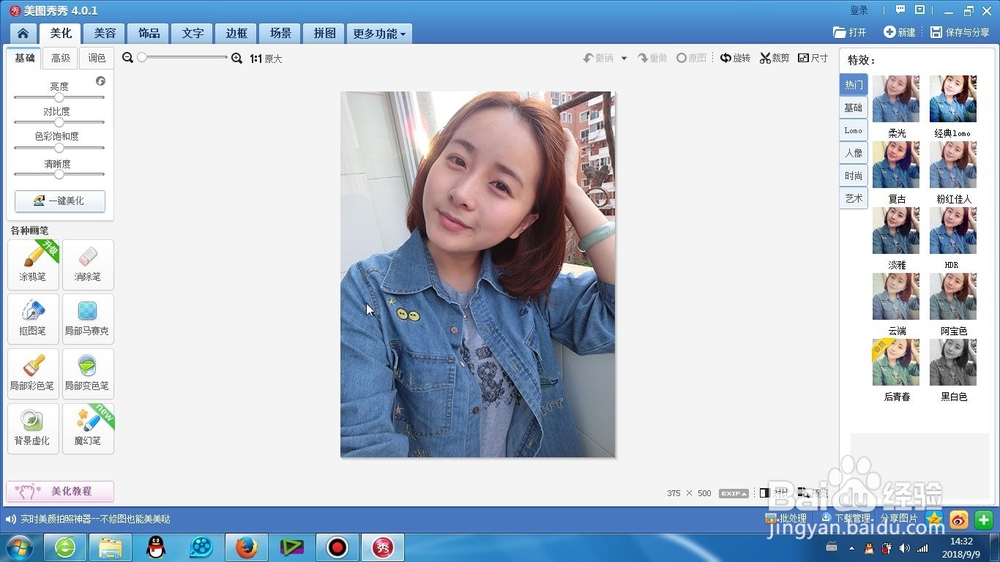Click the 色彩饱和度 saturation slider handle
This screenshot has width=1000, height=562.
point(59,147)
